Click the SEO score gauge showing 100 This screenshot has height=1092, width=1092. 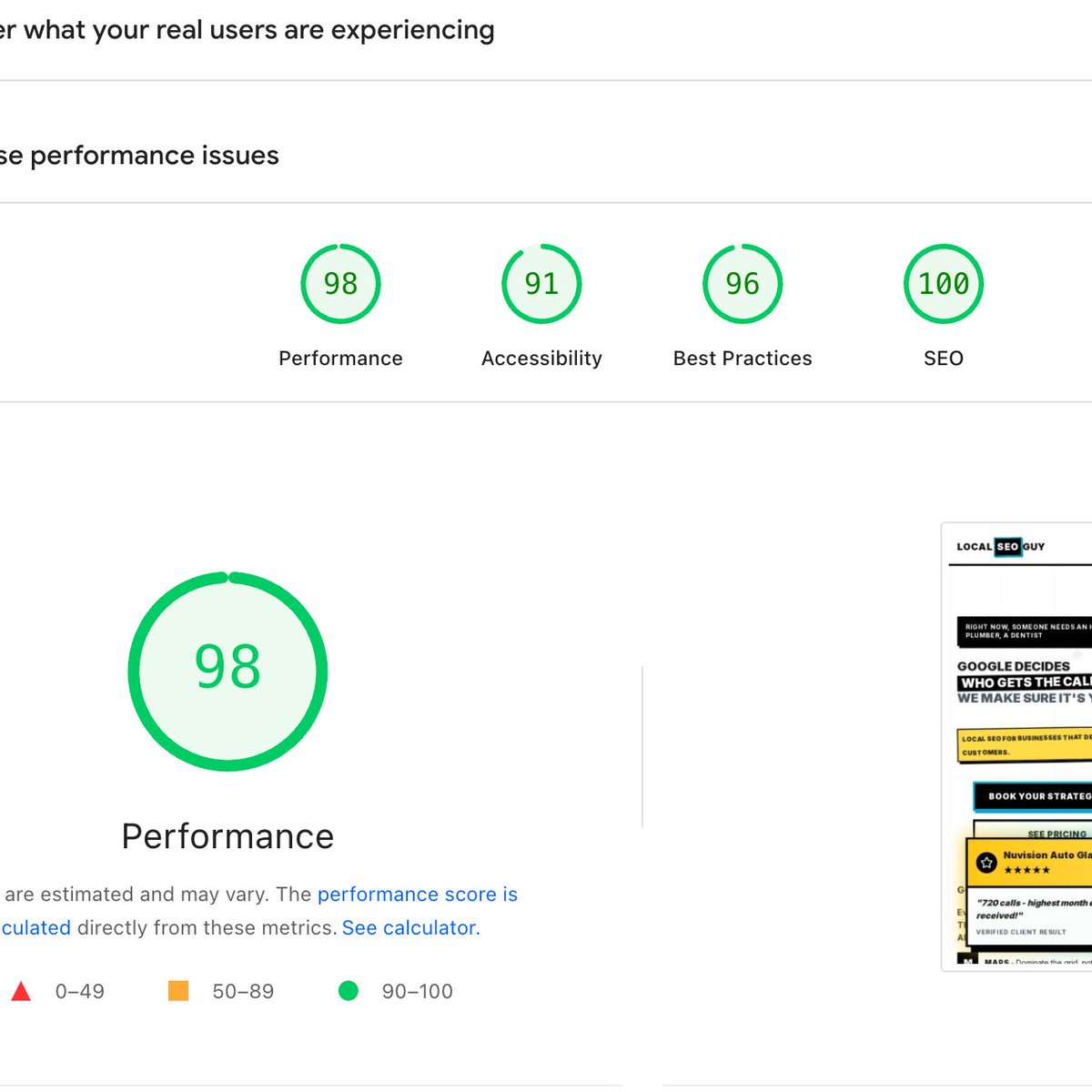(944, 284)
